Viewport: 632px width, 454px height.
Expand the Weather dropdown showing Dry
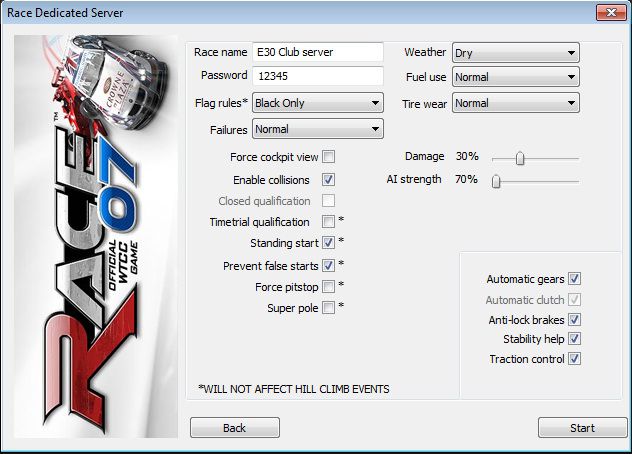pyautogui.click(x=516, y=53)
